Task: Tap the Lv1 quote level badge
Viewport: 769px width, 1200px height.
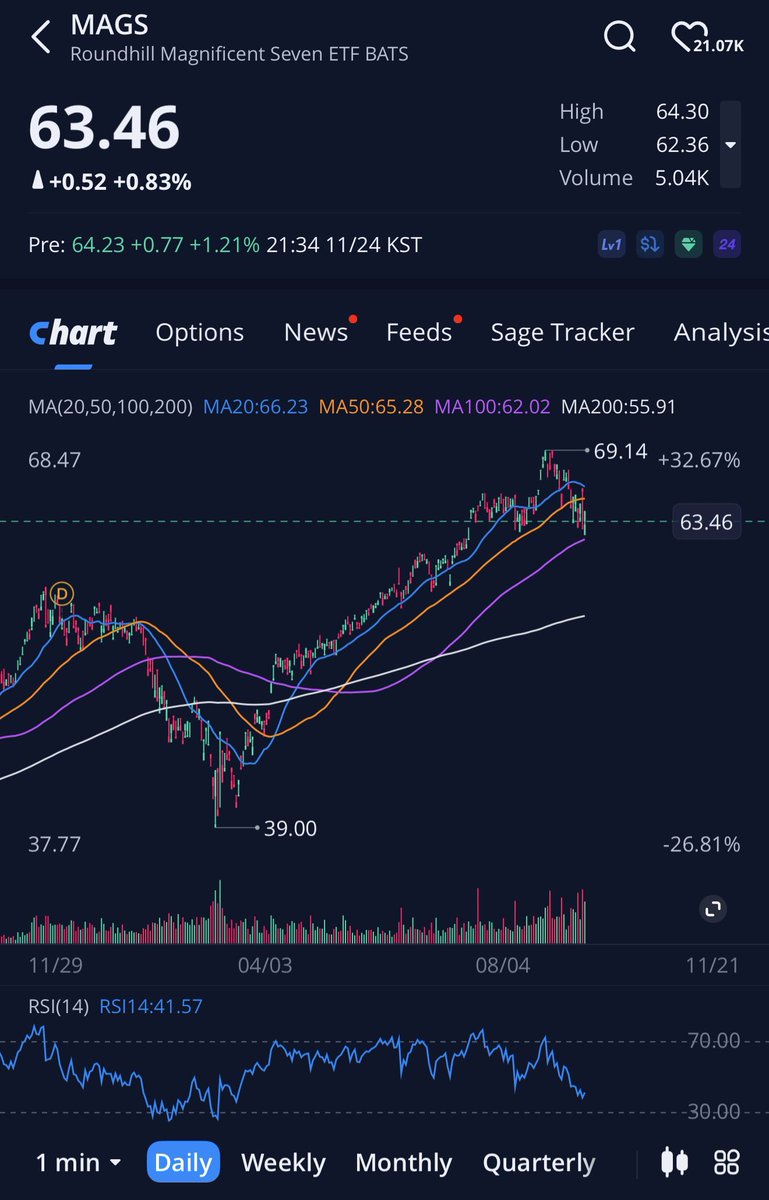Action: point(611,245)
